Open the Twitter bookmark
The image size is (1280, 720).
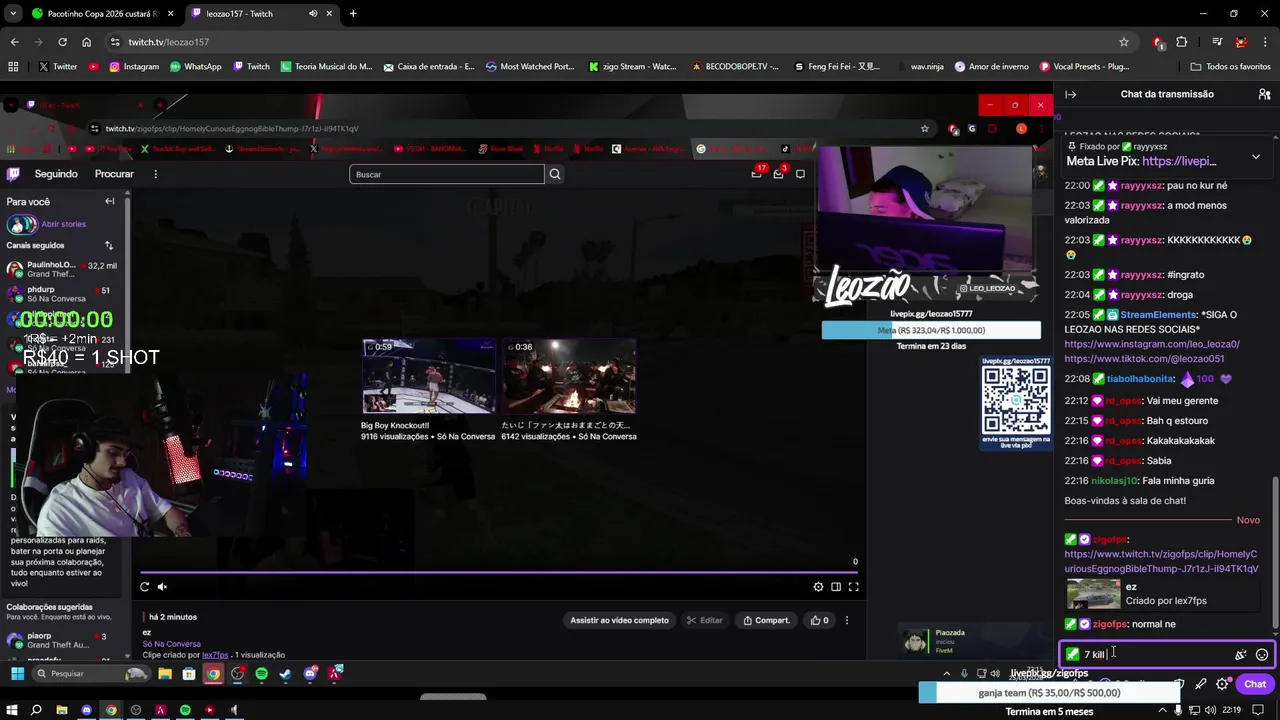point(58,67)
